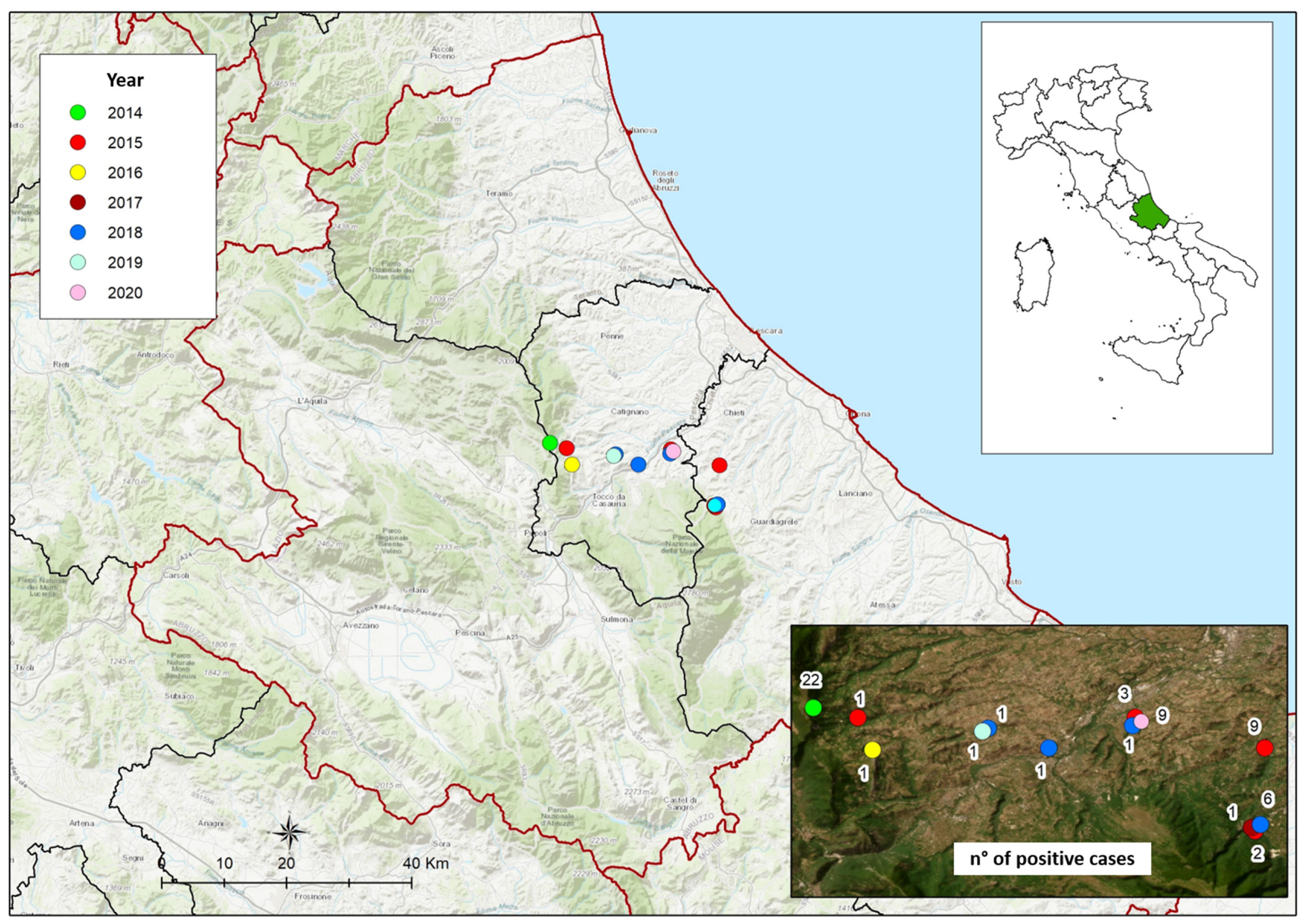Click the green marker on the main map

[549, 443]
